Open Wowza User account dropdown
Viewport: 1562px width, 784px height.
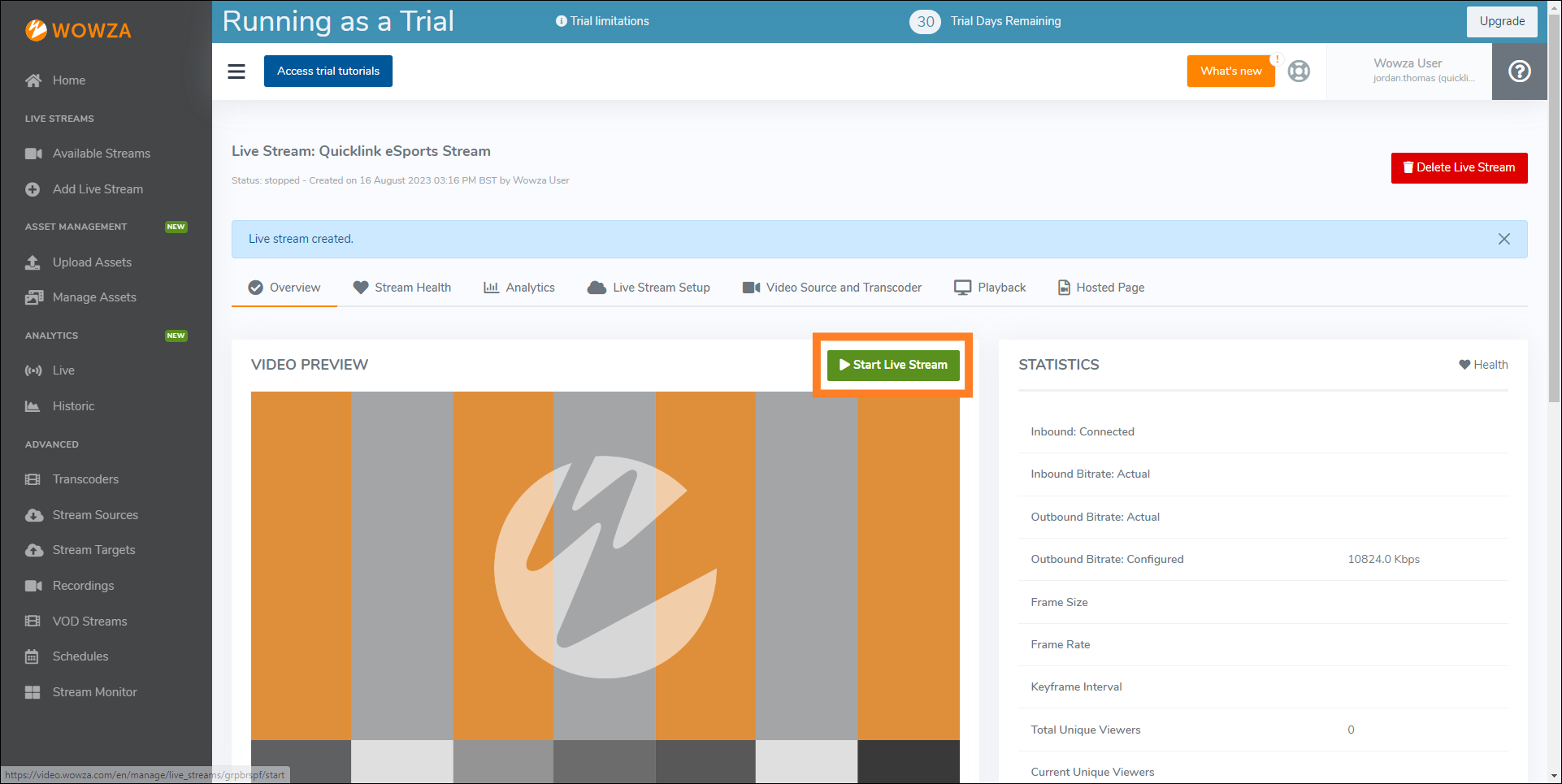[x=1409, y=71]
